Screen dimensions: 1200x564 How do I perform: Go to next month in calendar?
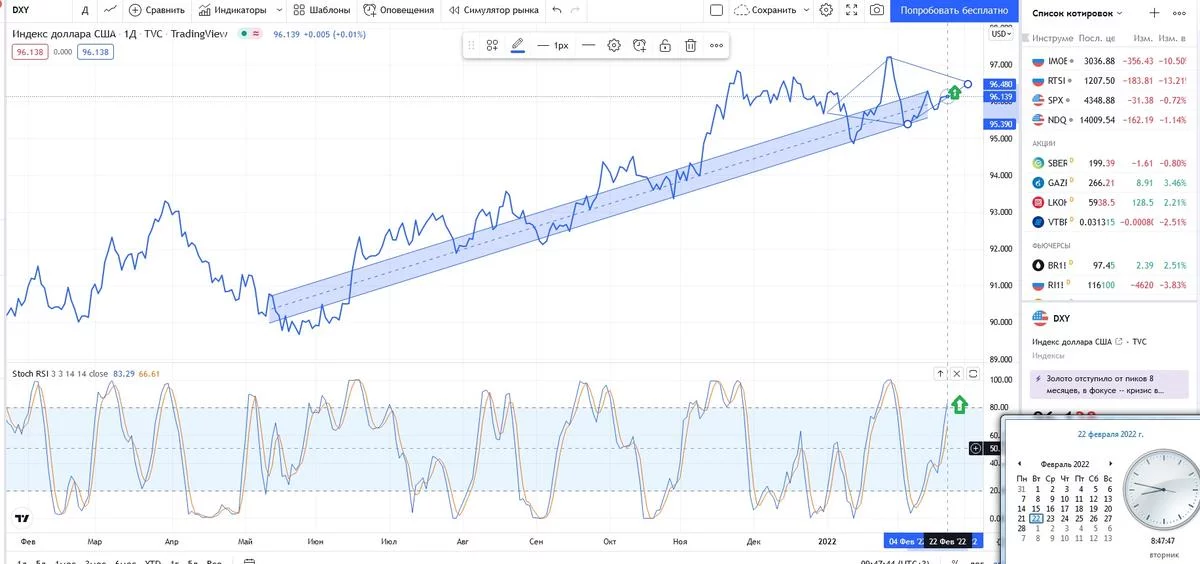(1110, 464)
